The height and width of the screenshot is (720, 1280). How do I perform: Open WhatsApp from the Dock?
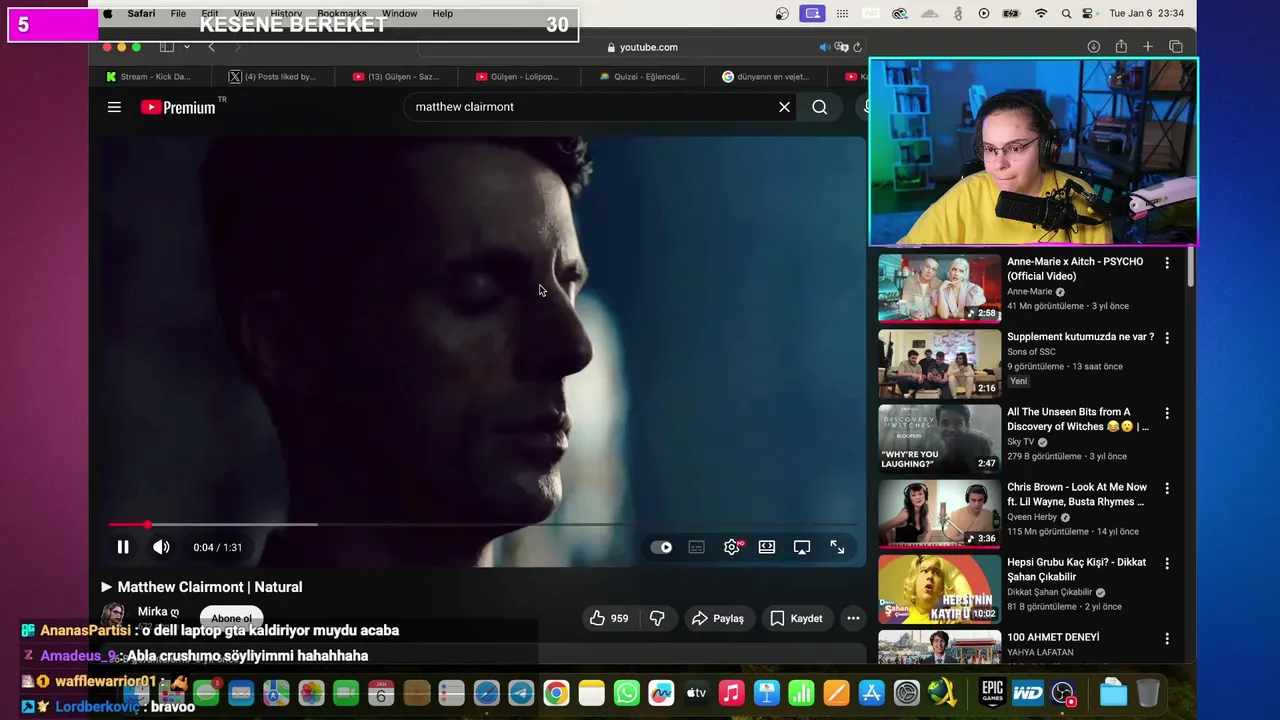pos(627,693)
